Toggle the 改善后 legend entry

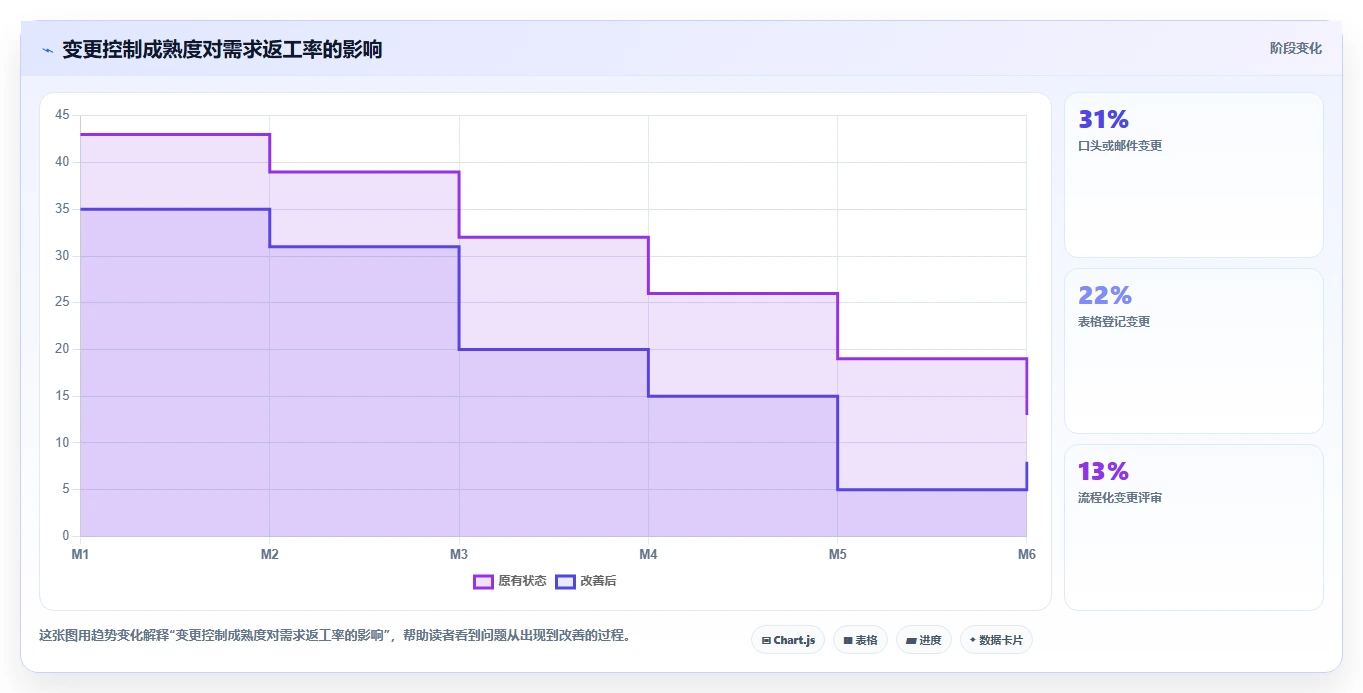point(586,581)
